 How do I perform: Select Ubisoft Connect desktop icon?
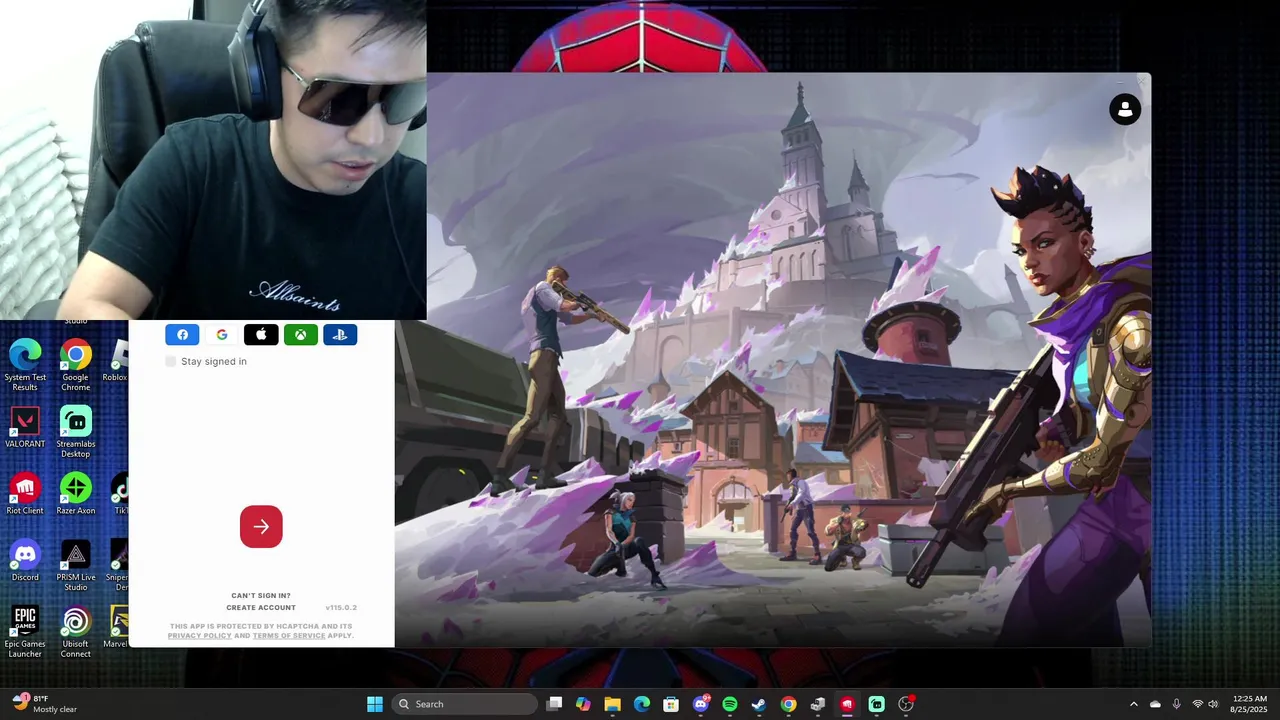75,631
